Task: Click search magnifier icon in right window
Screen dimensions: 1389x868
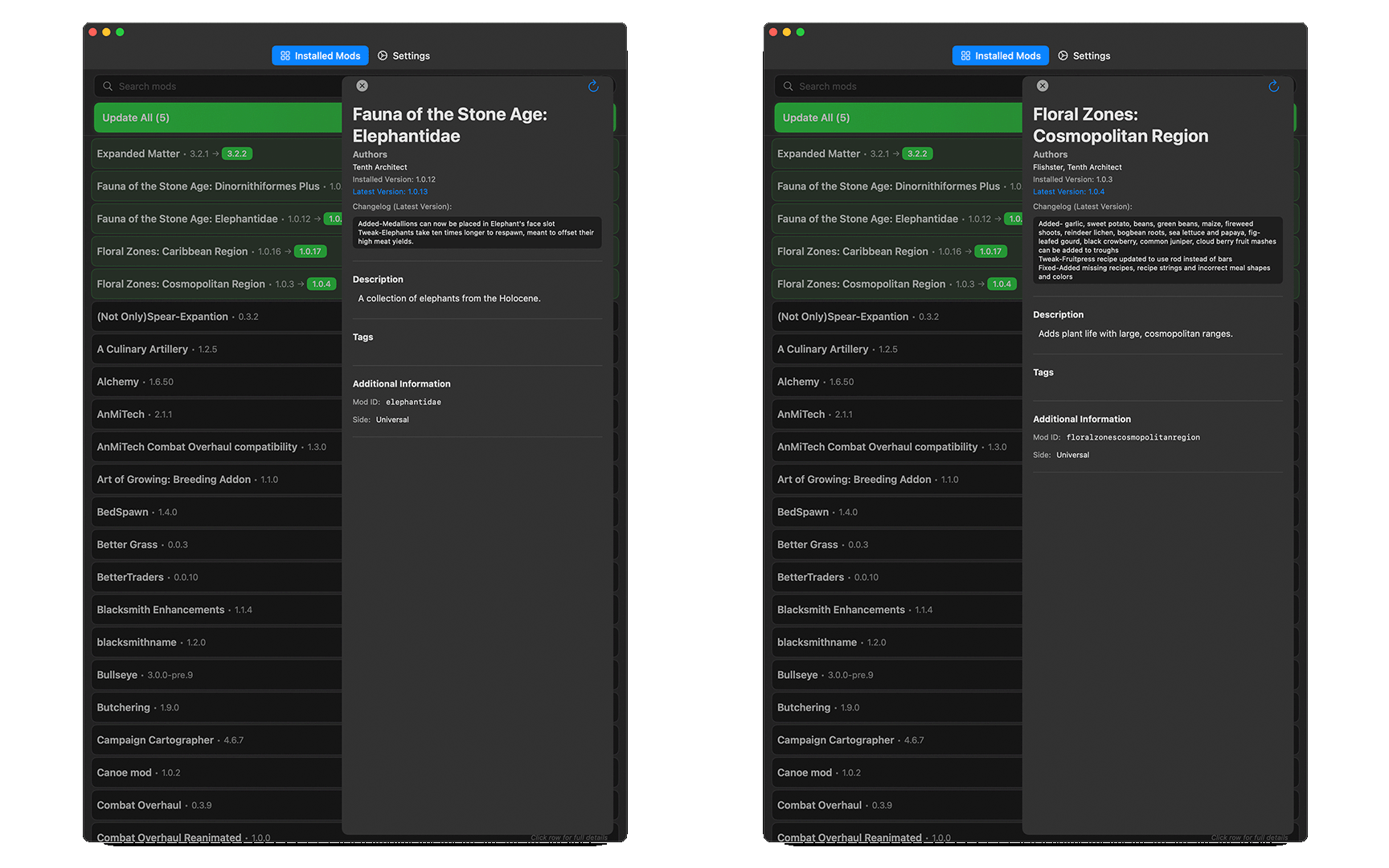Action: click(x=789, y=86)
